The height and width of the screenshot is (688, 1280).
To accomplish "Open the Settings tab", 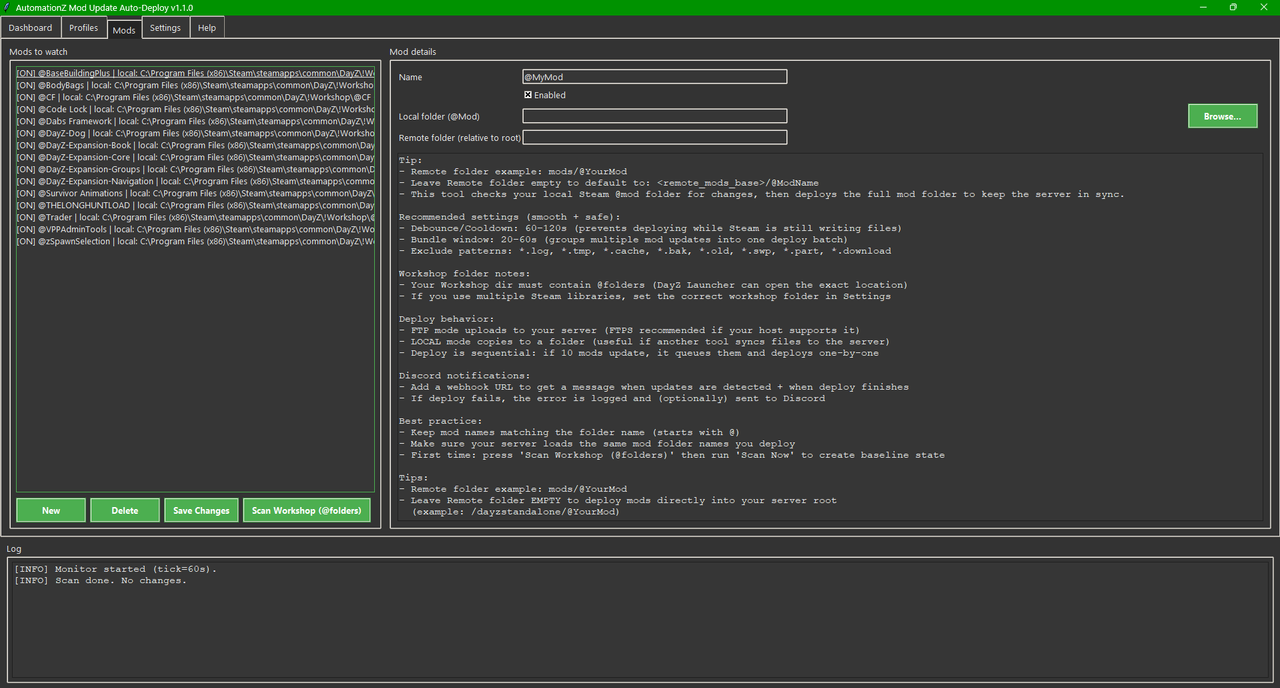I will point(165,28).
